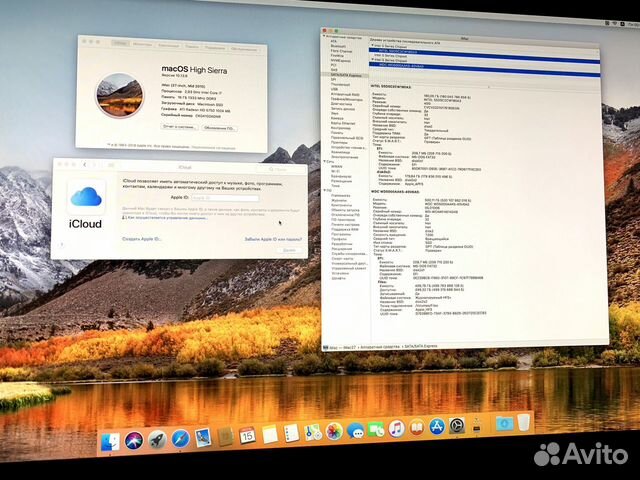
Task: Select ATA in System Information sidebar
Action: (x=333, y=41)
